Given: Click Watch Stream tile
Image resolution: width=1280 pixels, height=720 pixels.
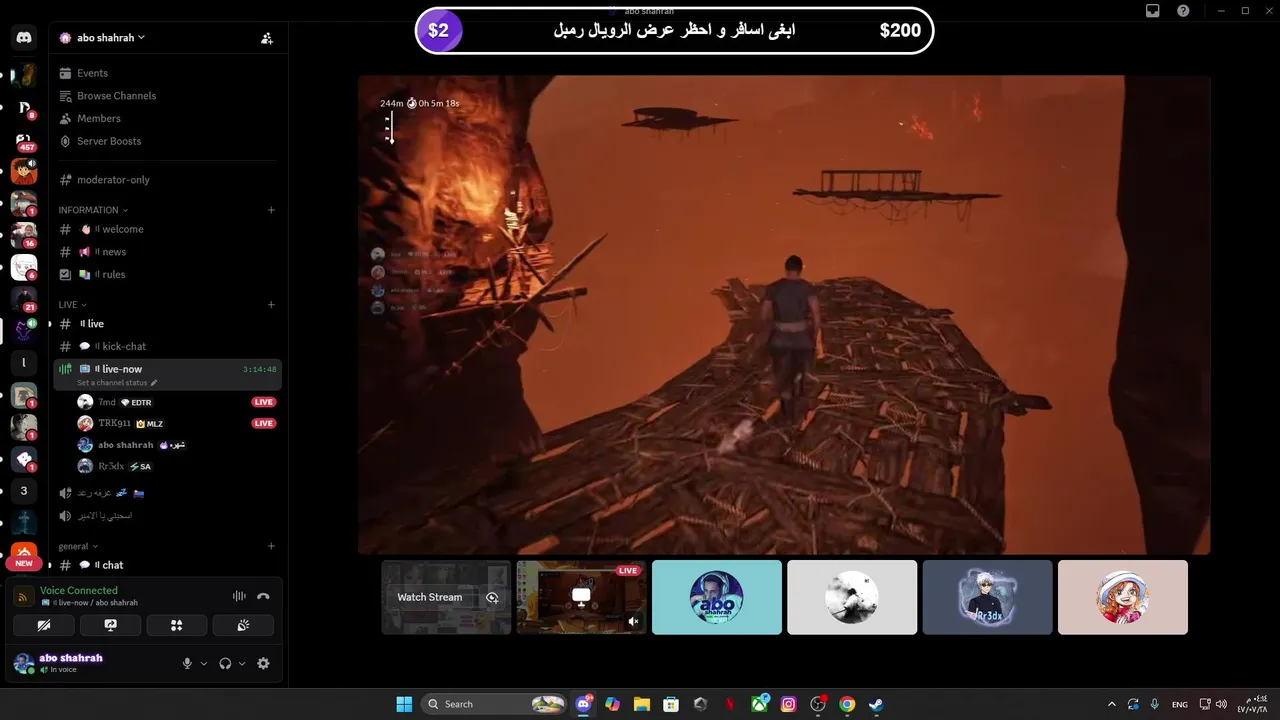Looking at the screenshot, I should [446, 597].
